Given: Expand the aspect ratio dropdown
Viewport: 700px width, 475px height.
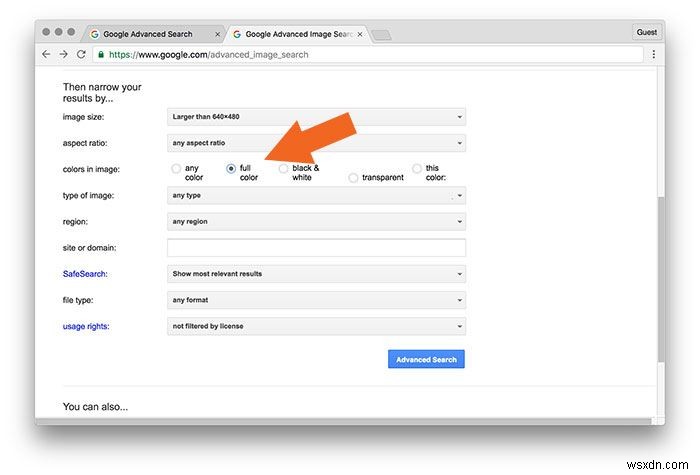Looking at the screenshot, I should 316,143.
